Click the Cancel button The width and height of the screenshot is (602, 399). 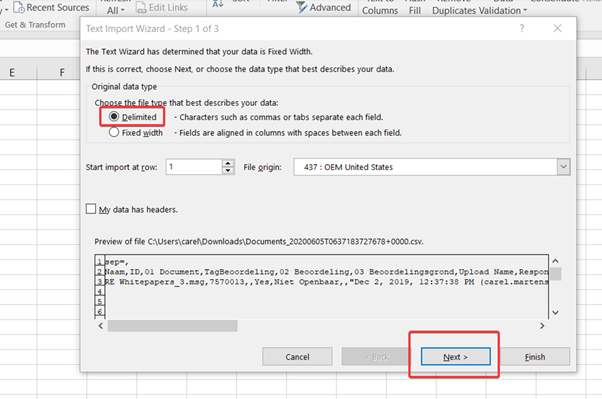click(297, 357)
